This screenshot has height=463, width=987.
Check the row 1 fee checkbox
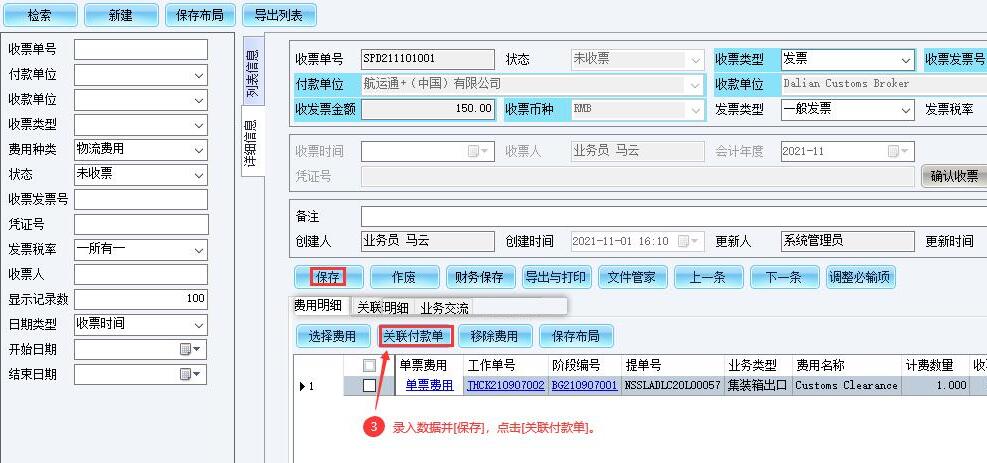(370, 385)
